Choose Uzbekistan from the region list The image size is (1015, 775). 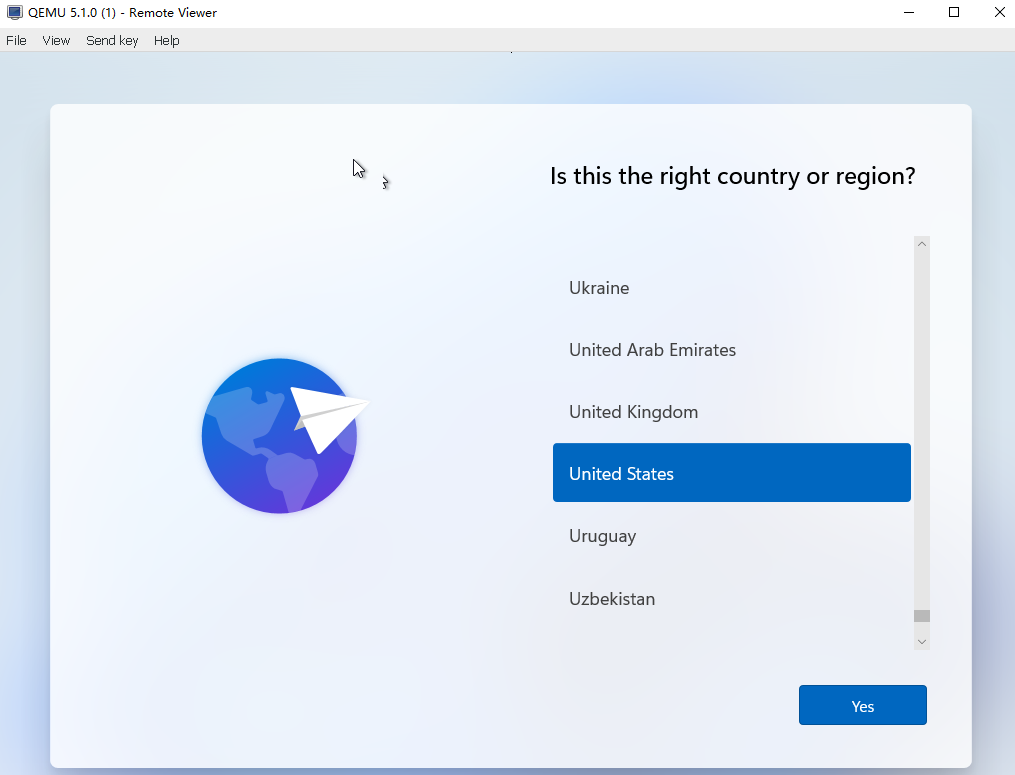[x=612, y=599]
